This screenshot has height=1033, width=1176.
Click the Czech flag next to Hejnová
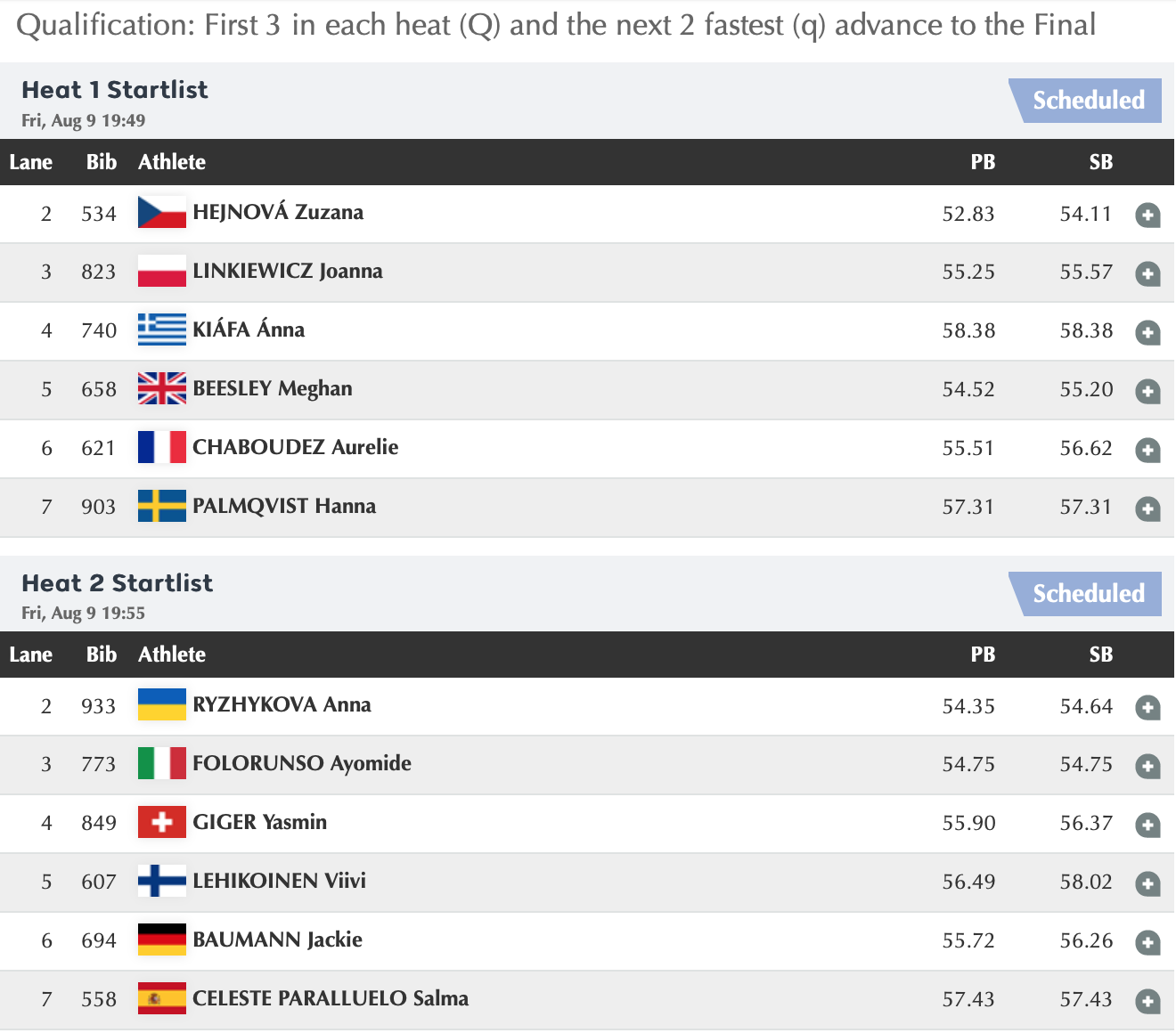coord(161,213)
